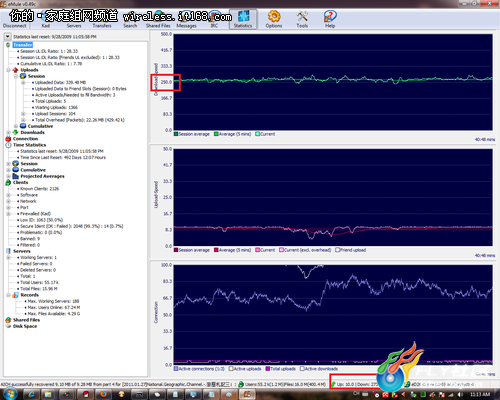Click Disconnect in the toolbar

pos(15,26)
